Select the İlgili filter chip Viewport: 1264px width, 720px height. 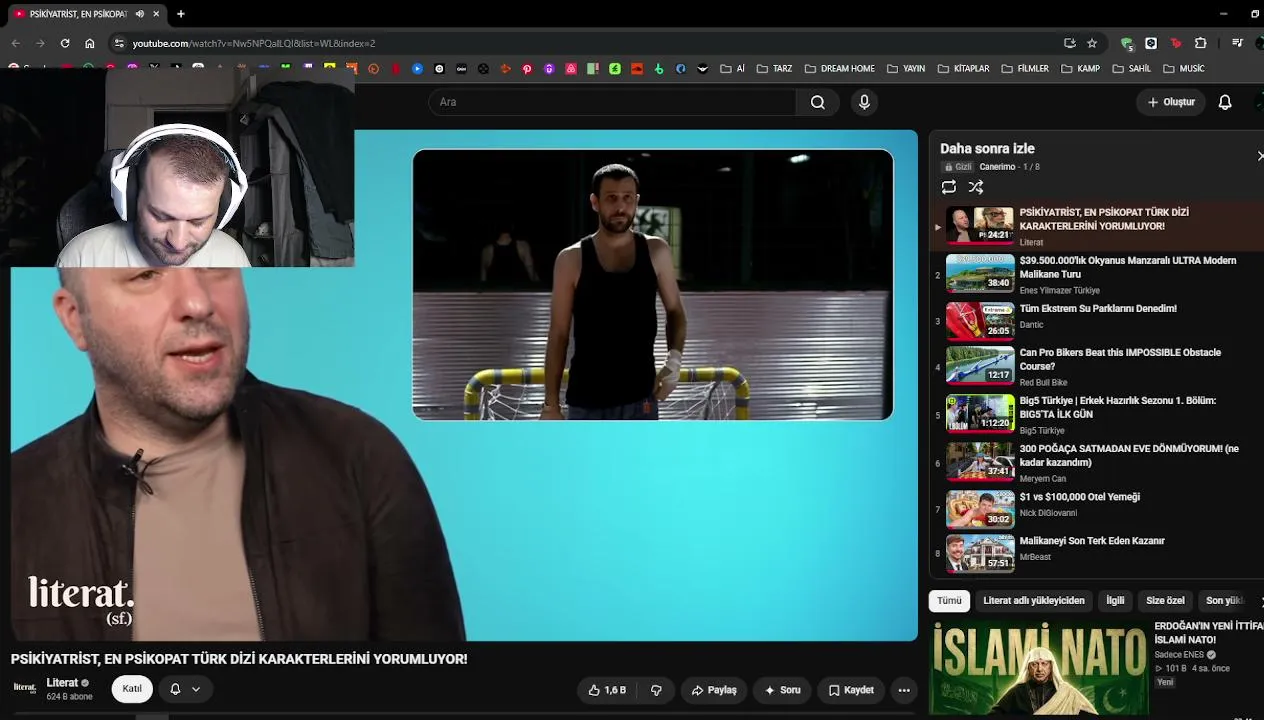coord(1115,601)
